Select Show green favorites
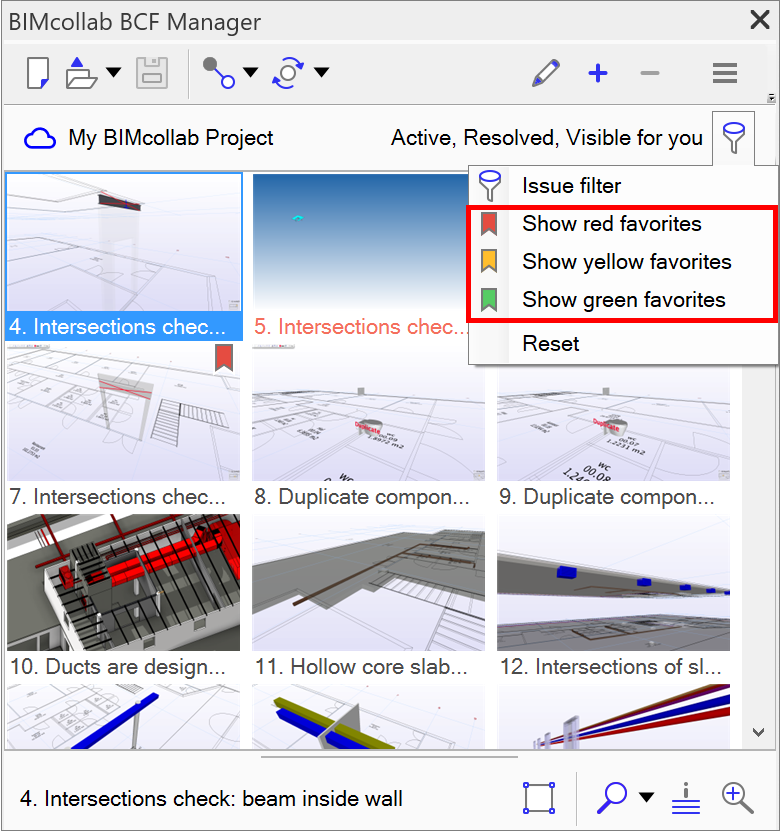 pyautogui.click(x=623, y=300)
